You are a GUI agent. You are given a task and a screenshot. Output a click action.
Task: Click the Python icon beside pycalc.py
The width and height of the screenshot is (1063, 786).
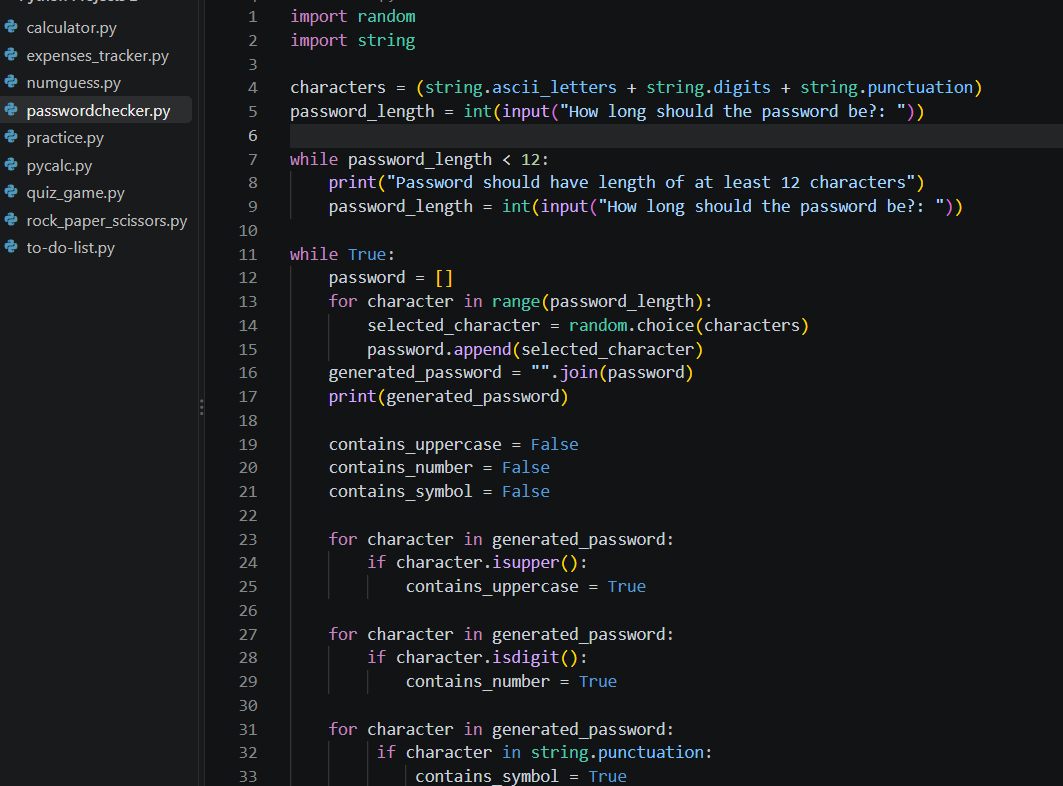[x=11, y=164]
